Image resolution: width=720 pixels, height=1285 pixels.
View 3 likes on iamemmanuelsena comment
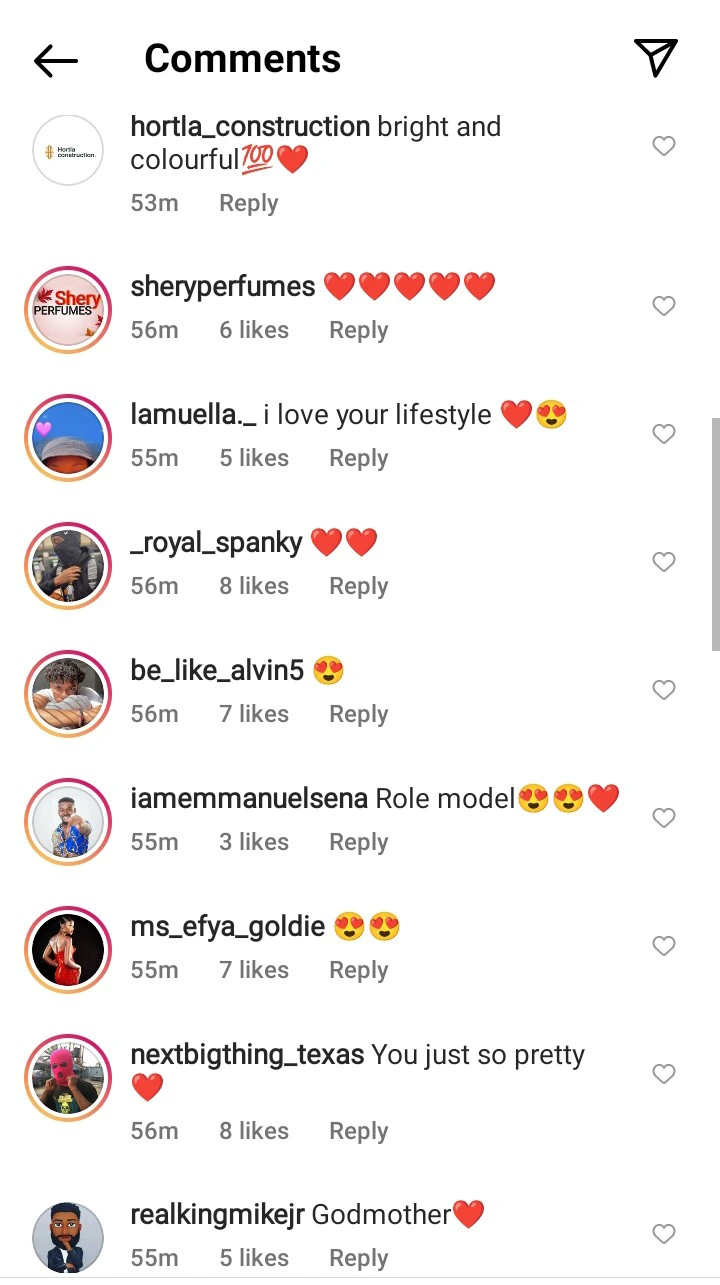point(254,842)
